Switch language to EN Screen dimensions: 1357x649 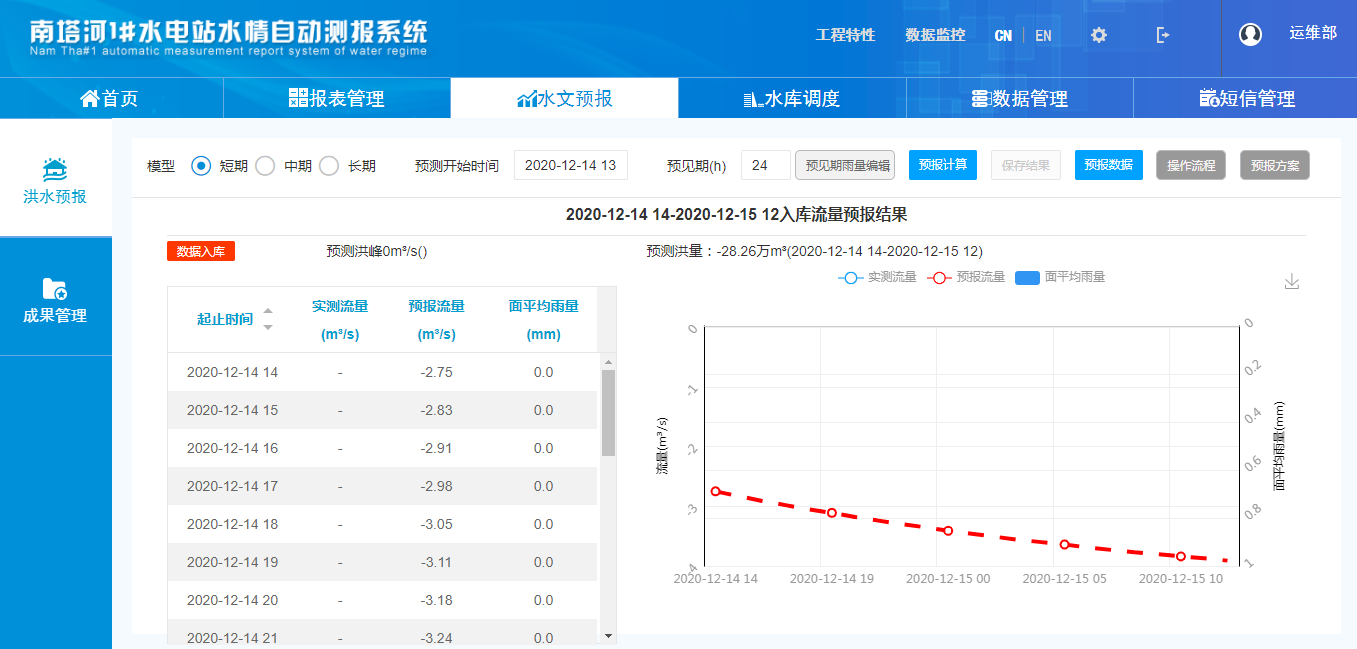[1043, 35]
